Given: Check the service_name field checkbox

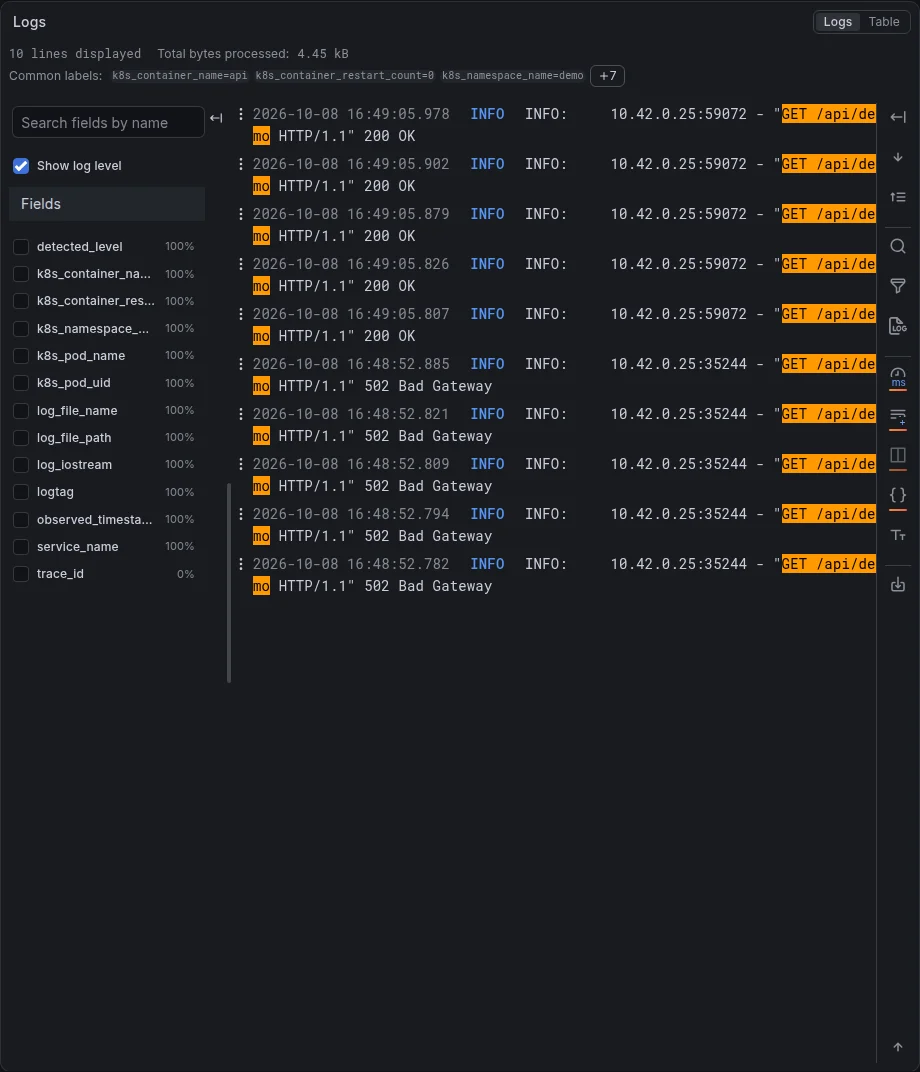Looking at the screenshot, I should (x=21, y=547).
